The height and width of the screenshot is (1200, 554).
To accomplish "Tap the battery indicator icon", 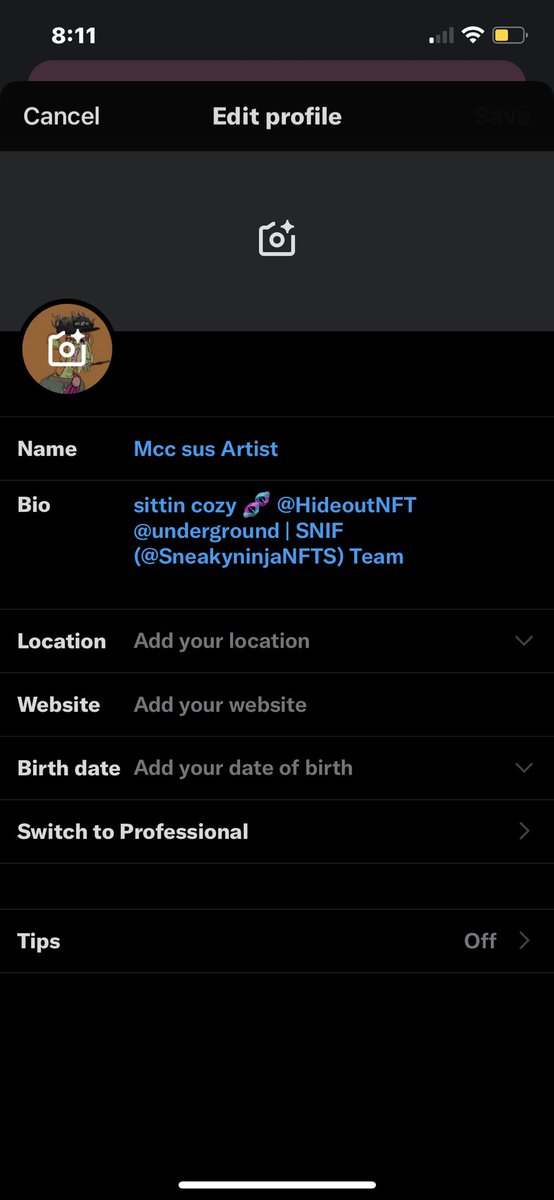I will pyautogui.click(x=509, y=36).
